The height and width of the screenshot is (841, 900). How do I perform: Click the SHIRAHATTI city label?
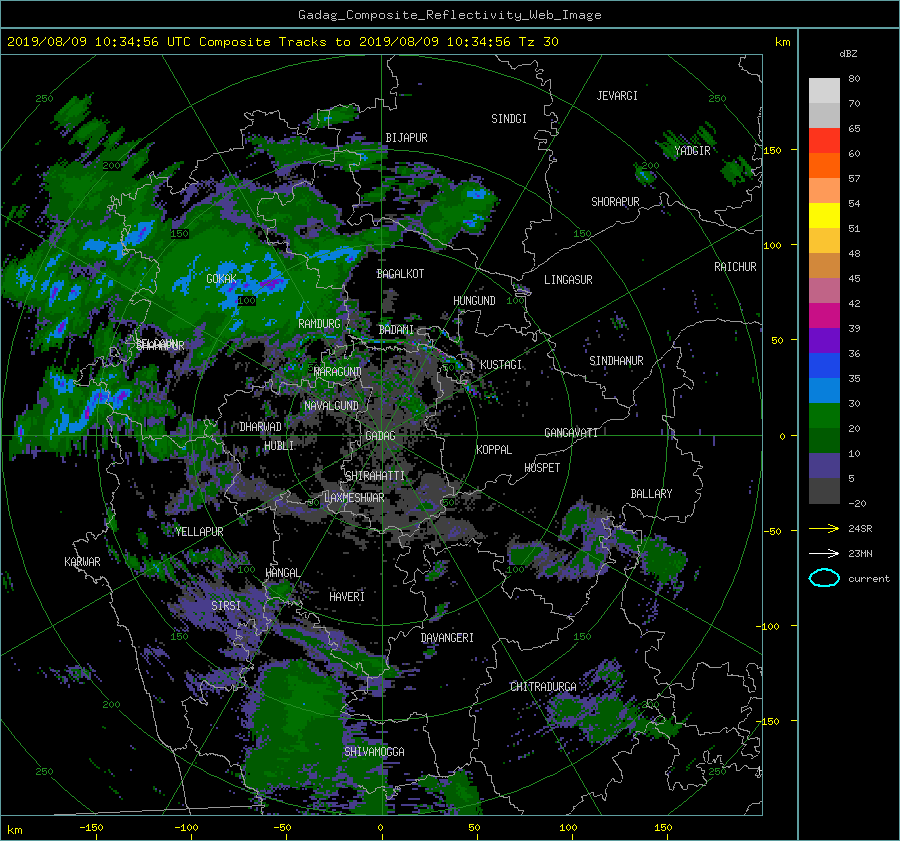click(x=375, y=476)
